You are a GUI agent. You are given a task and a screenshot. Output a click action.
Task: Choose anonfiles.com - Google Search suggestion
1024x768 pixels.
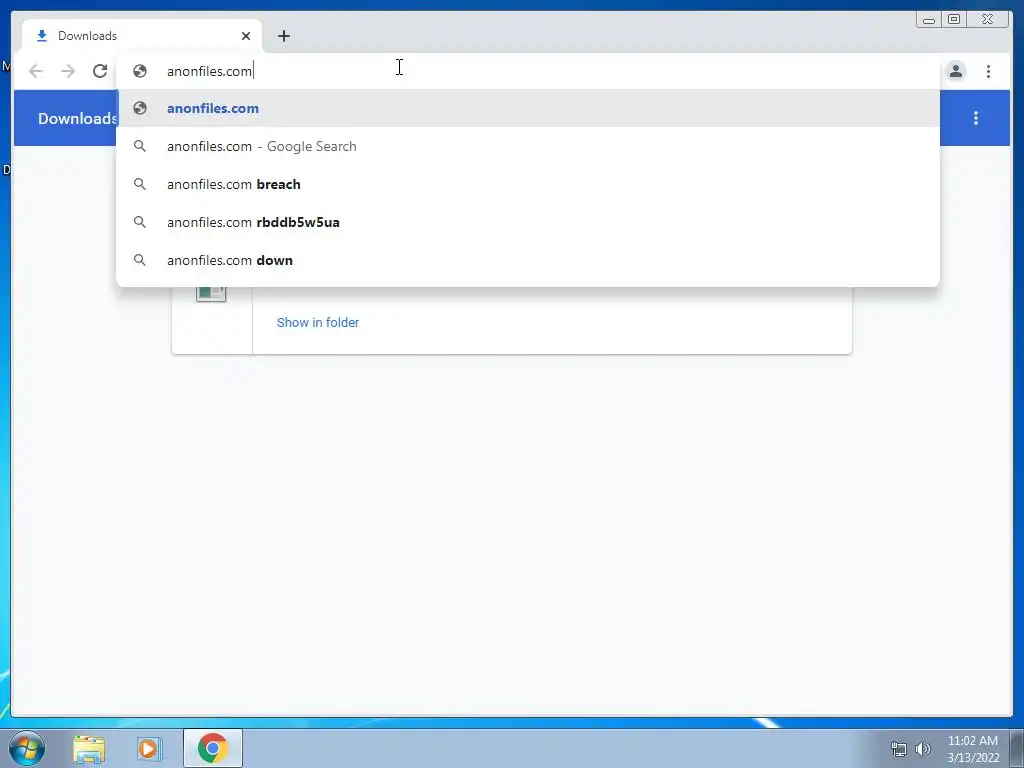tap(528, 146)
